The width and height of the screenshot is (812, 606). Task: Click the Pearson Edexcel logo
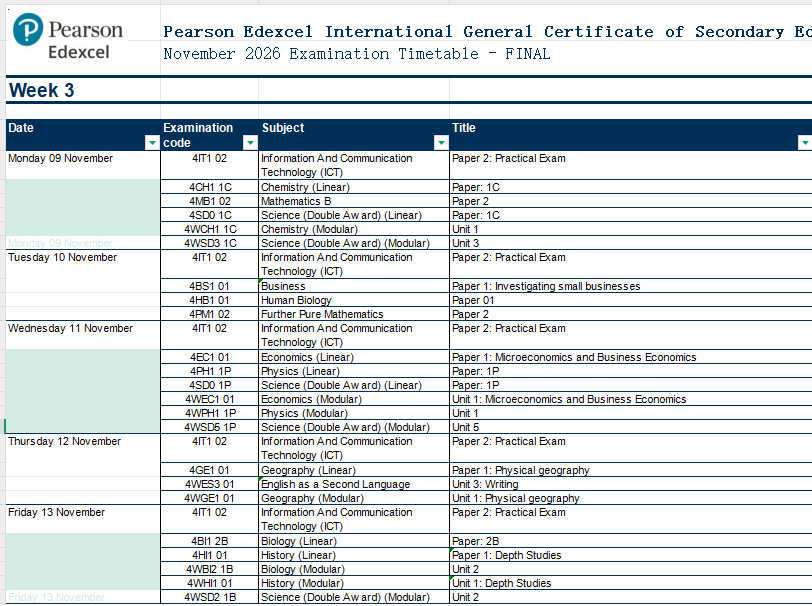[68, 37]
